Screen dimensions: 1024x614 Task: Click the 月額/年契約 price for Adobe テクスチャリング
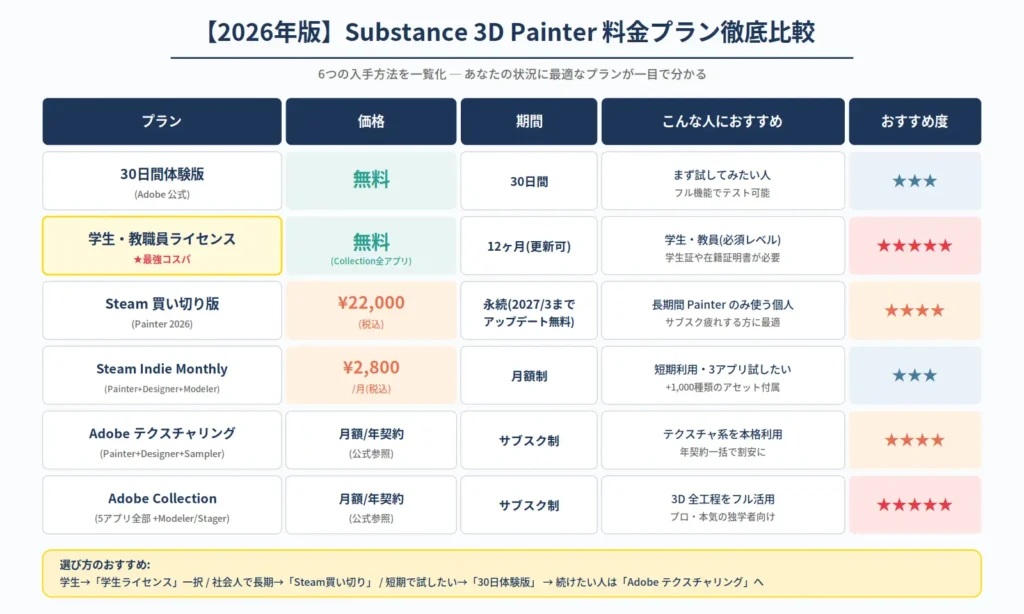[371, 440]
